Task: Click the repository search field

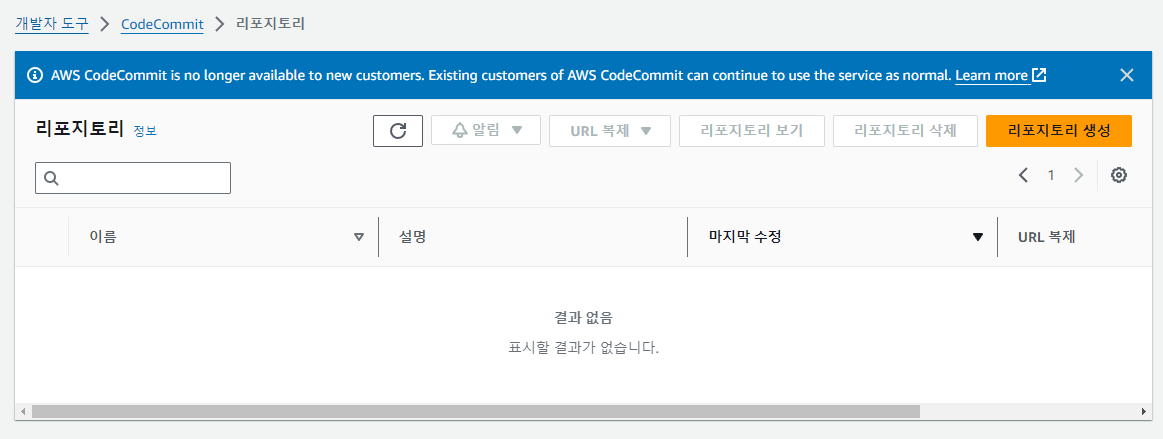Action: point(133,178)
